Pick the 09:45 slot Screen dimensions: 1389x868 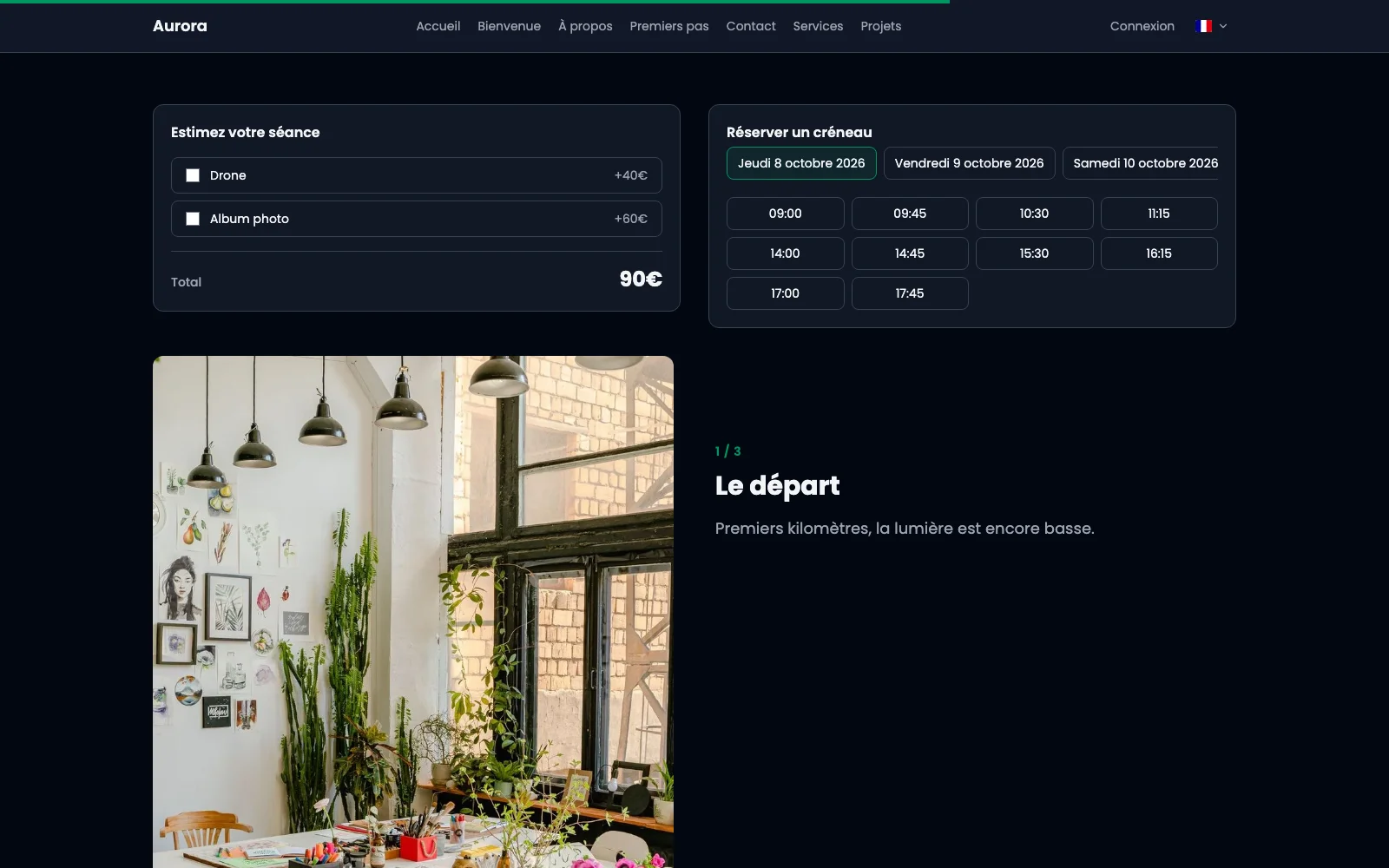coord(910,214)
